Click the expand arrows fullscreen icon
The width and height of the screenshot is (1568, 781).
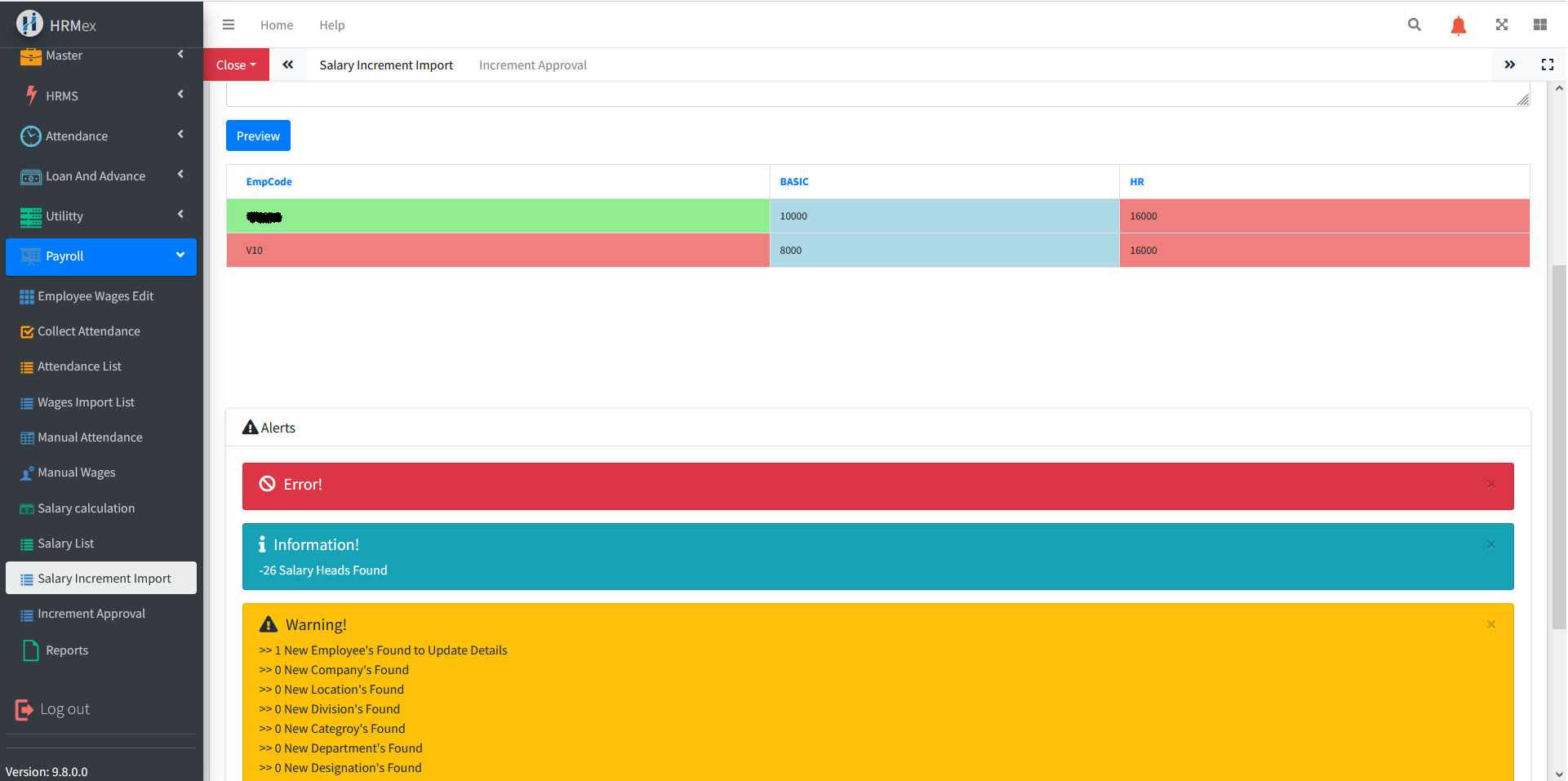(1501, 24)
